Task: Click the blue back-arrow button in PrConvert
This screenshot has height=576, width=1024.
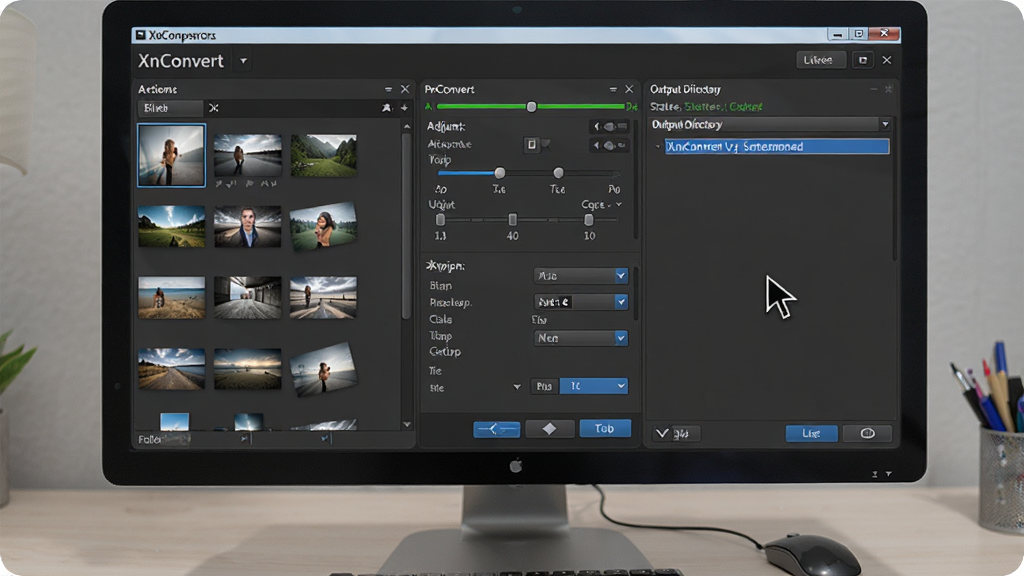Action: [x=496, y=429]
